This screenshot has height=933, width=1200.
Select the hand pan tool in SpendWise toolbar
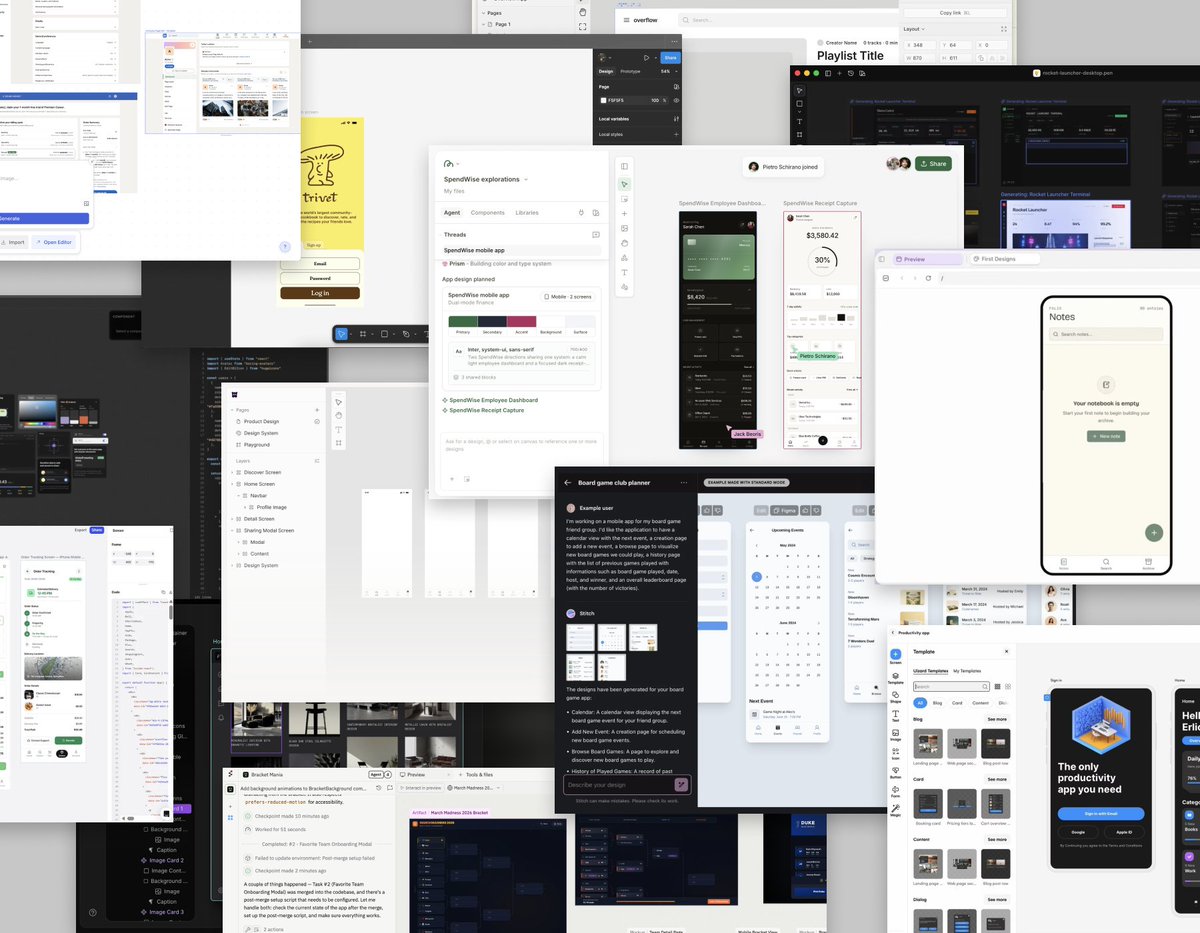click(x=624, y=243)
